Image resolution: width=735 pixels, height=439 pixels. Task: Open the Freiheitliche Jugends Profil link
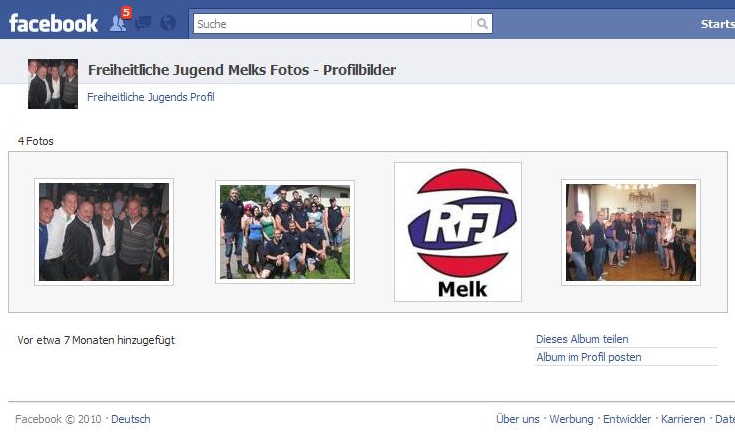click(151, 97)
